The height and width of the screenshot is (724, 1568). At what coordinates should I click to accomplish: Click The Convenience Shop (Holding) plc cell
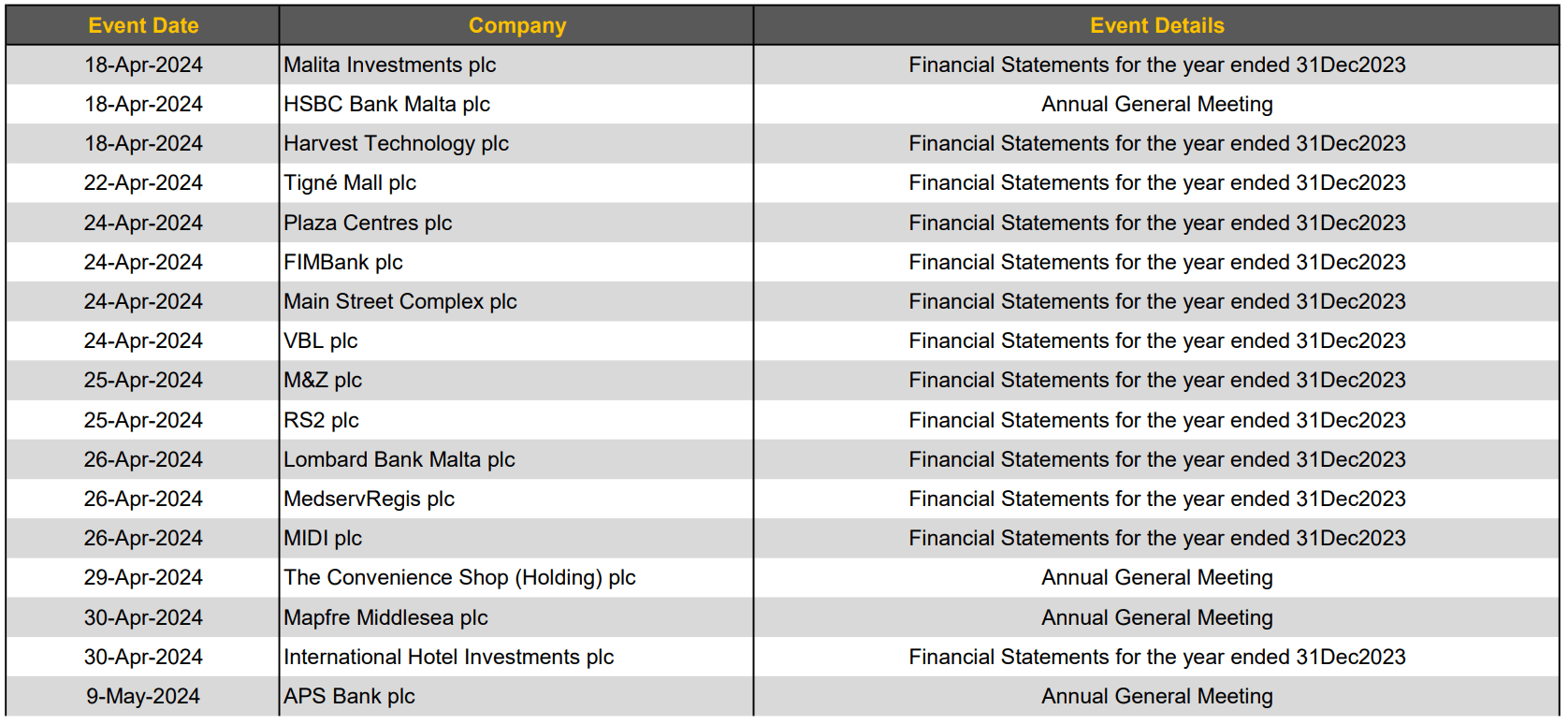click(x=516, y=578)
